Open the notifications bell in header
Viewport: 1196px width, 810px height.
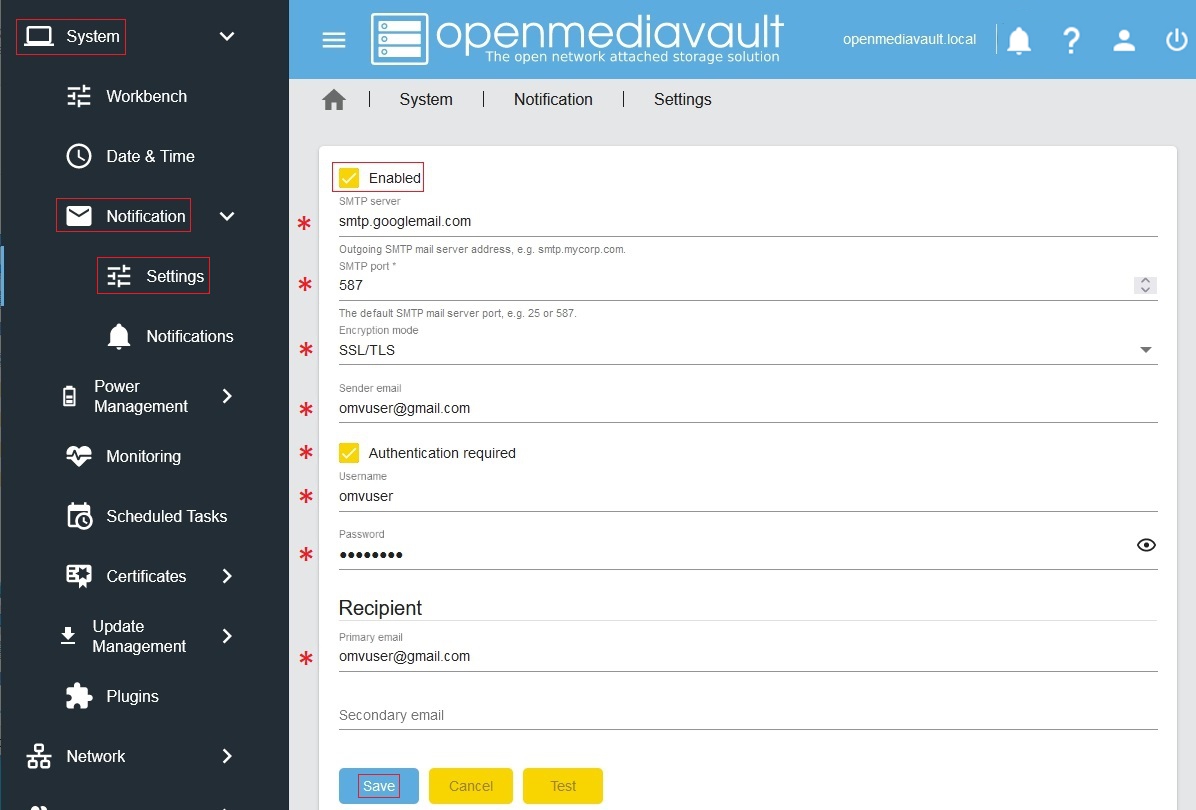tap(1018, 41)
